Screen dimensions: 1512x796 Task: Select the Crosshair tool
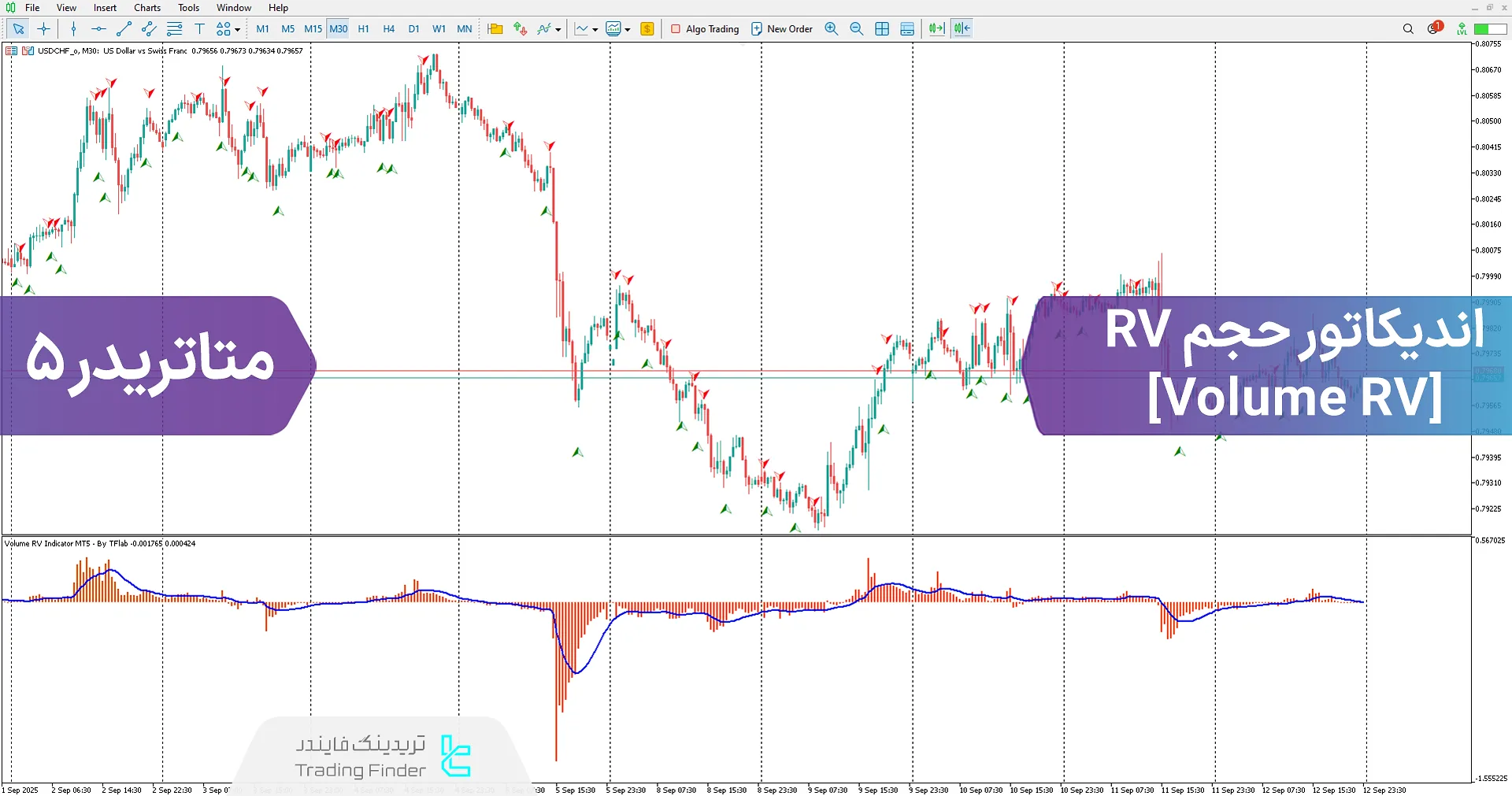coord(44,28)
